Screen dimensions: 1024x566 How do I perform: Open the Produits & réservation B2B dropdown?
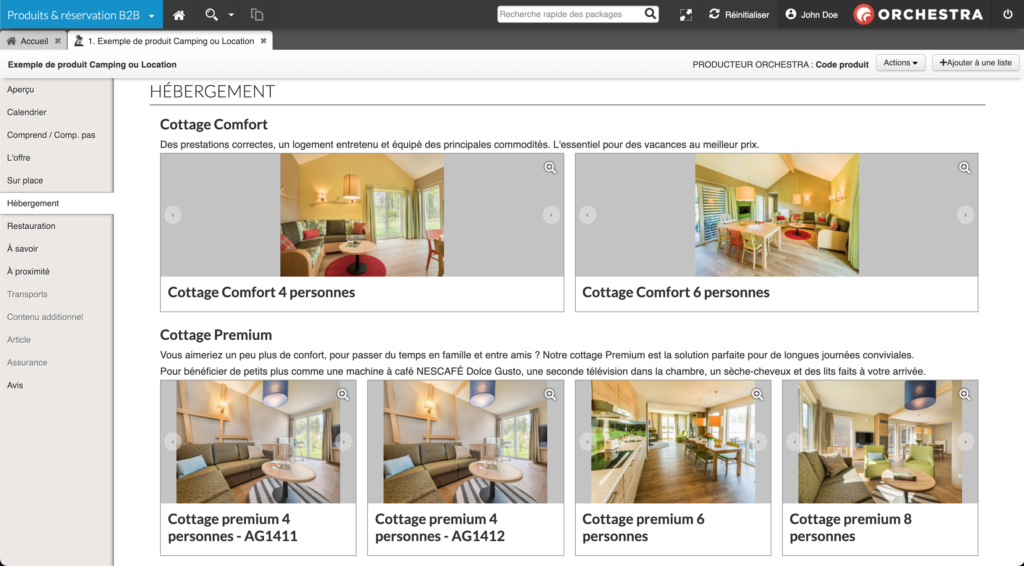[x=81, y=15]
